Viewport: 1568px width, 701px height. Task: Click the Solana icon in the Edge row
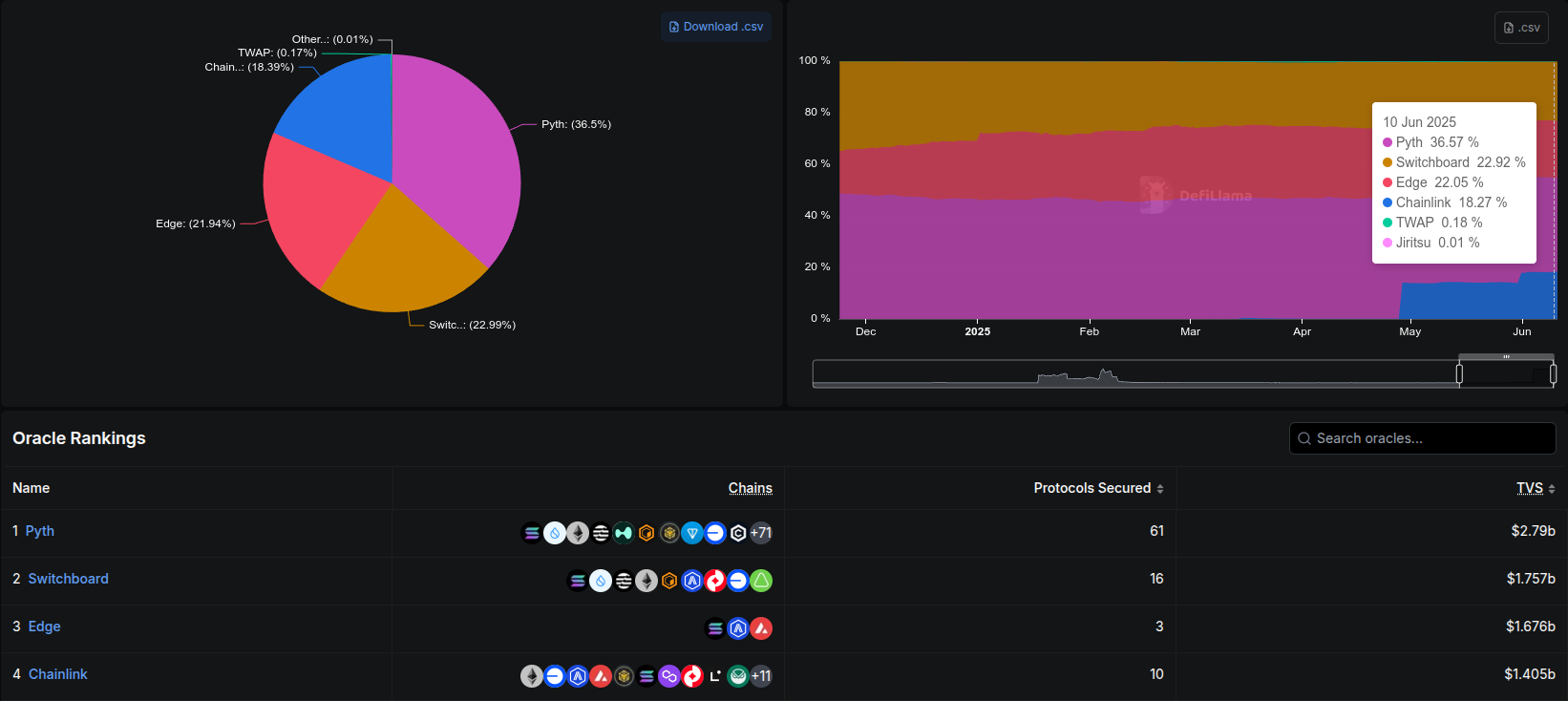click(715, 628)
